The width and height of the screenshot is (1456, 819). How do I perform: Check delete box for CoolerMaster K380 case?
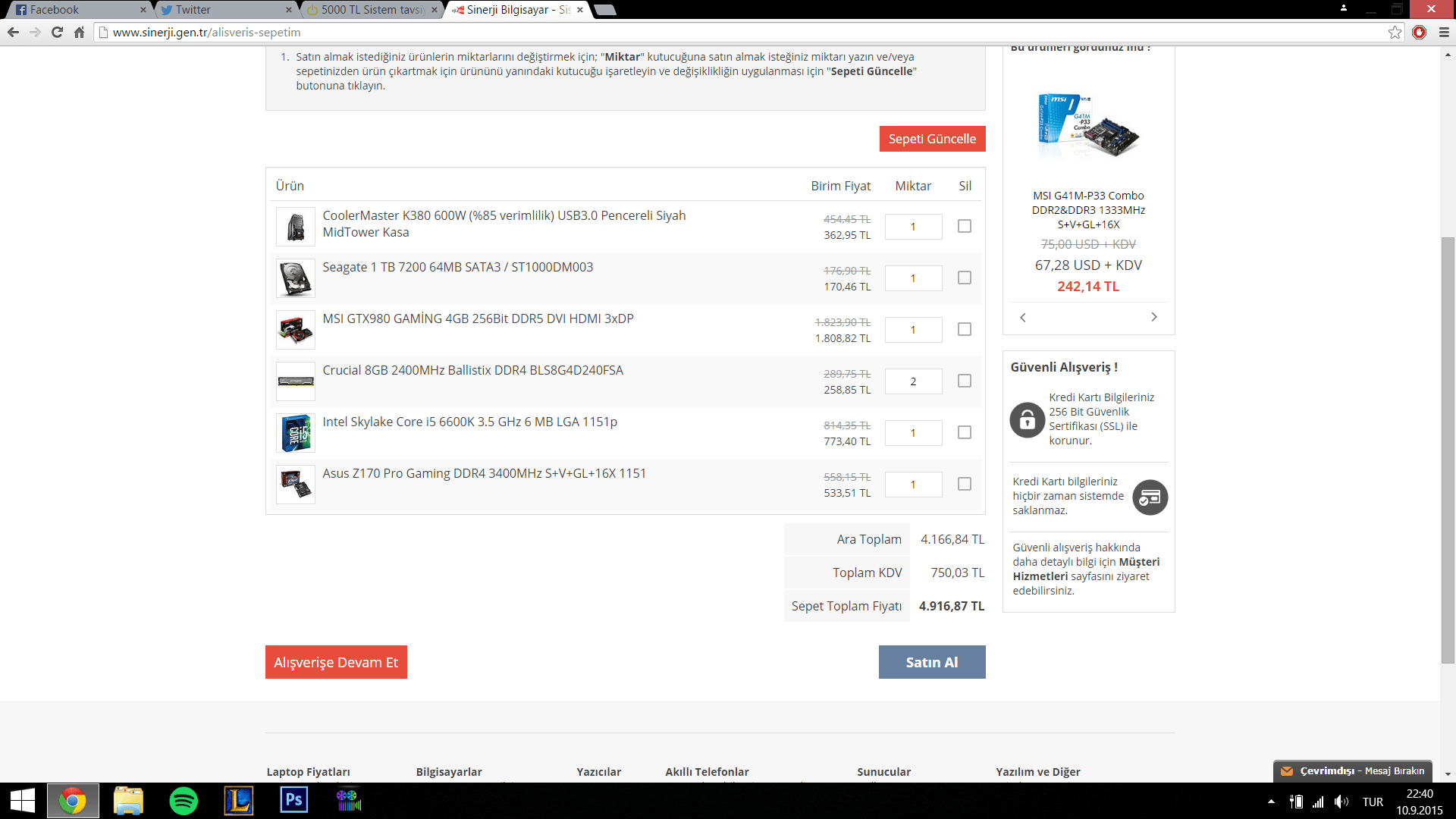point(964,226)
